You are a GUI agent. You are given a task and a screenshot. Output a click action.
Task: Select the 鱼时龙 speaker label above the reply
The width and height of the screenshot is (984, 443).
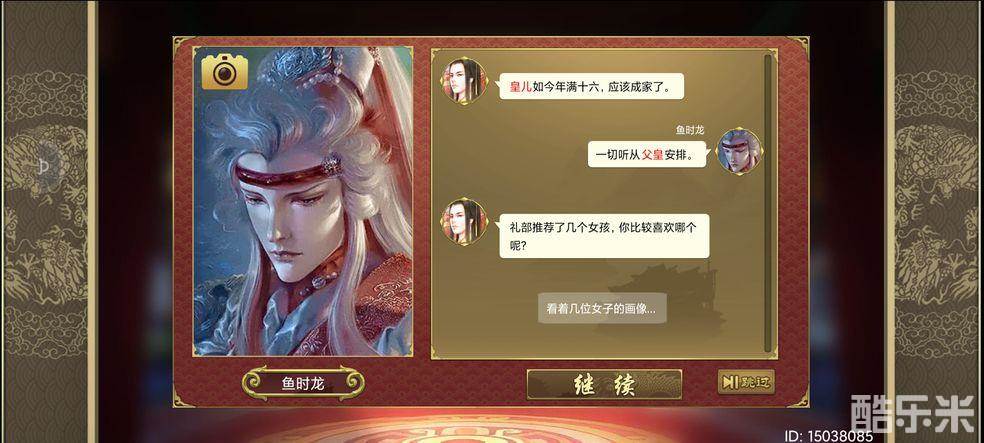pos(689,131)
